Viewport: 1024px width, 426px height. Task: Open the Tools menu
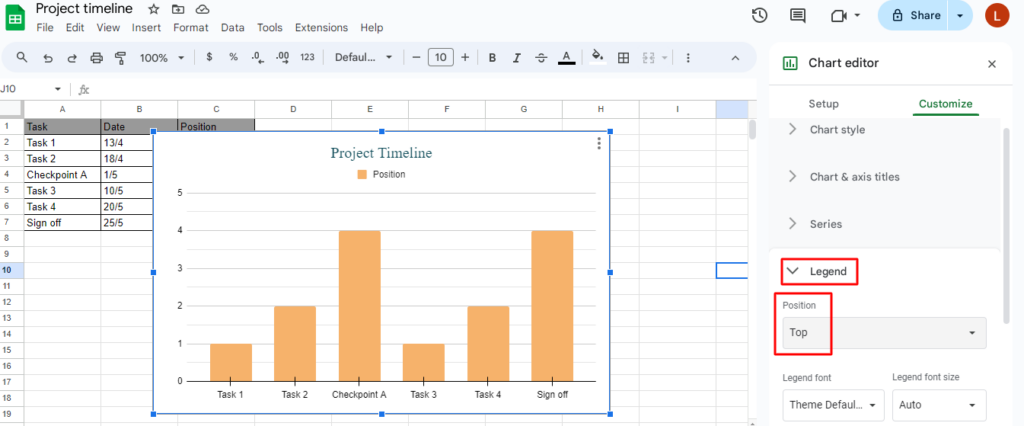(x=270, y=27)
